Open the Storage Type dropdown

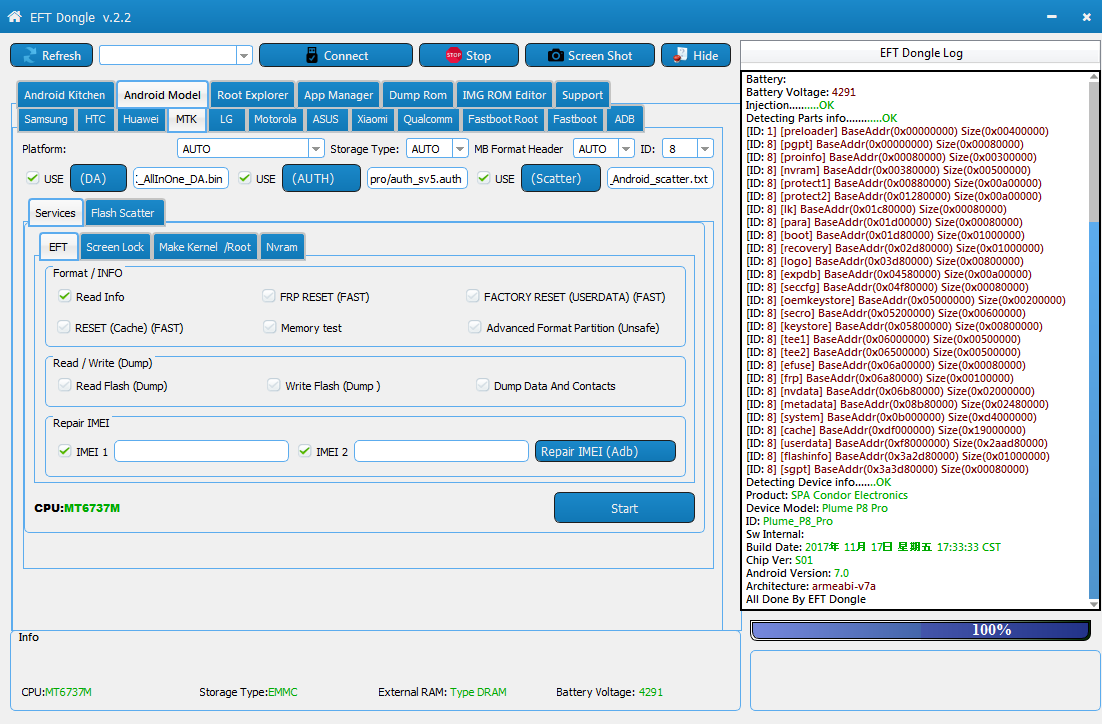click(460, 148)
